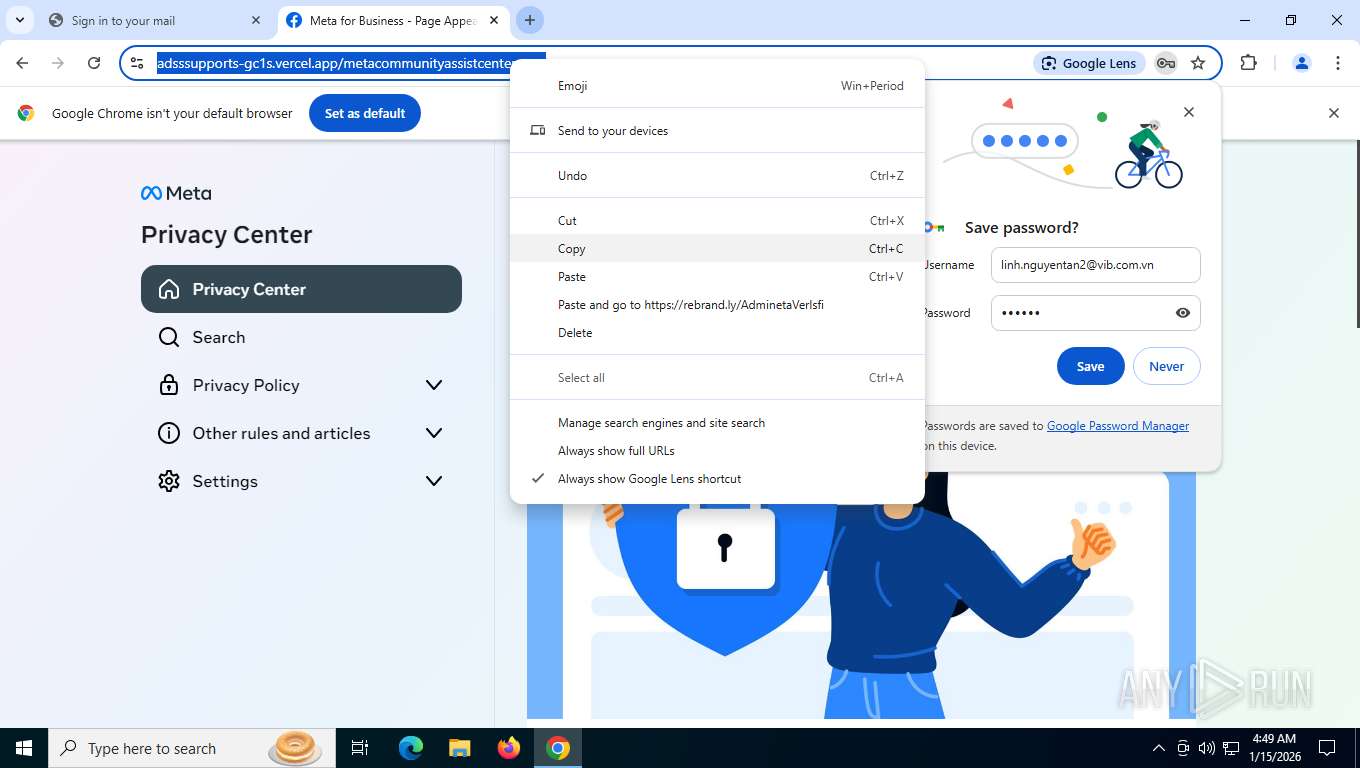Select Copy in the context menu
Image resolution: width=1360 pixels, height=768 pixels.
pos(717,249)
